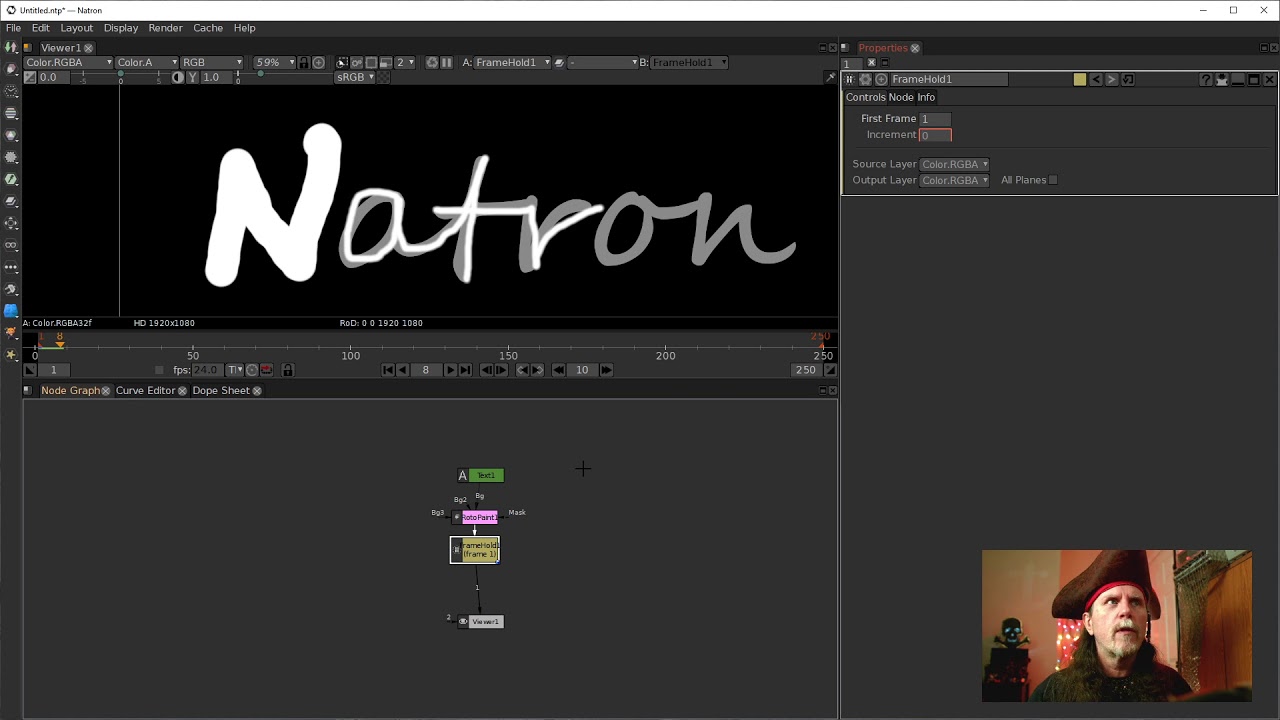
Task: Open the Node tab in FrameHold1 properties
Action: click(x=901, y=97)
